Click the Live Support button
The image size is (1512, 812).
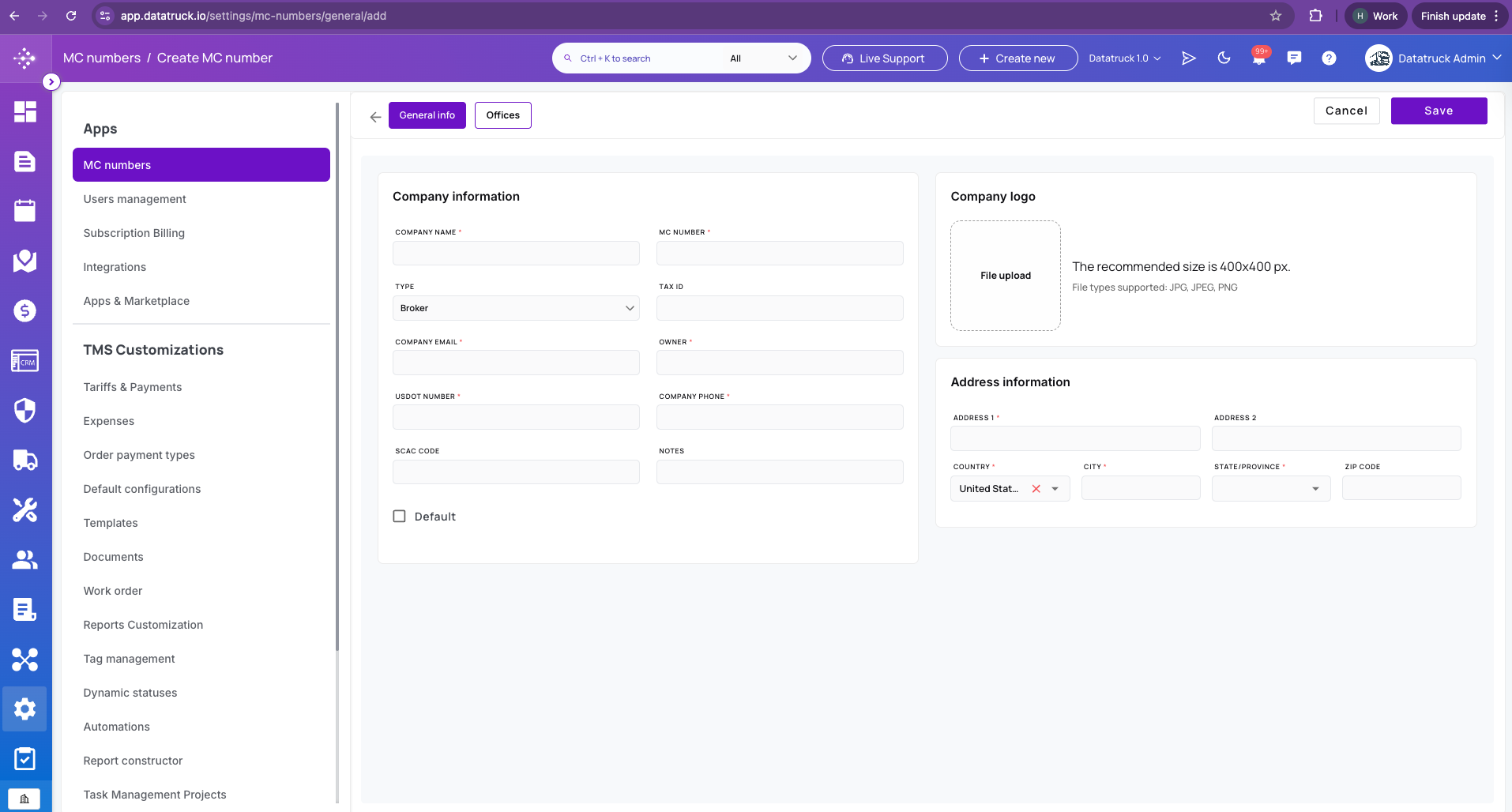coord(884,58)
